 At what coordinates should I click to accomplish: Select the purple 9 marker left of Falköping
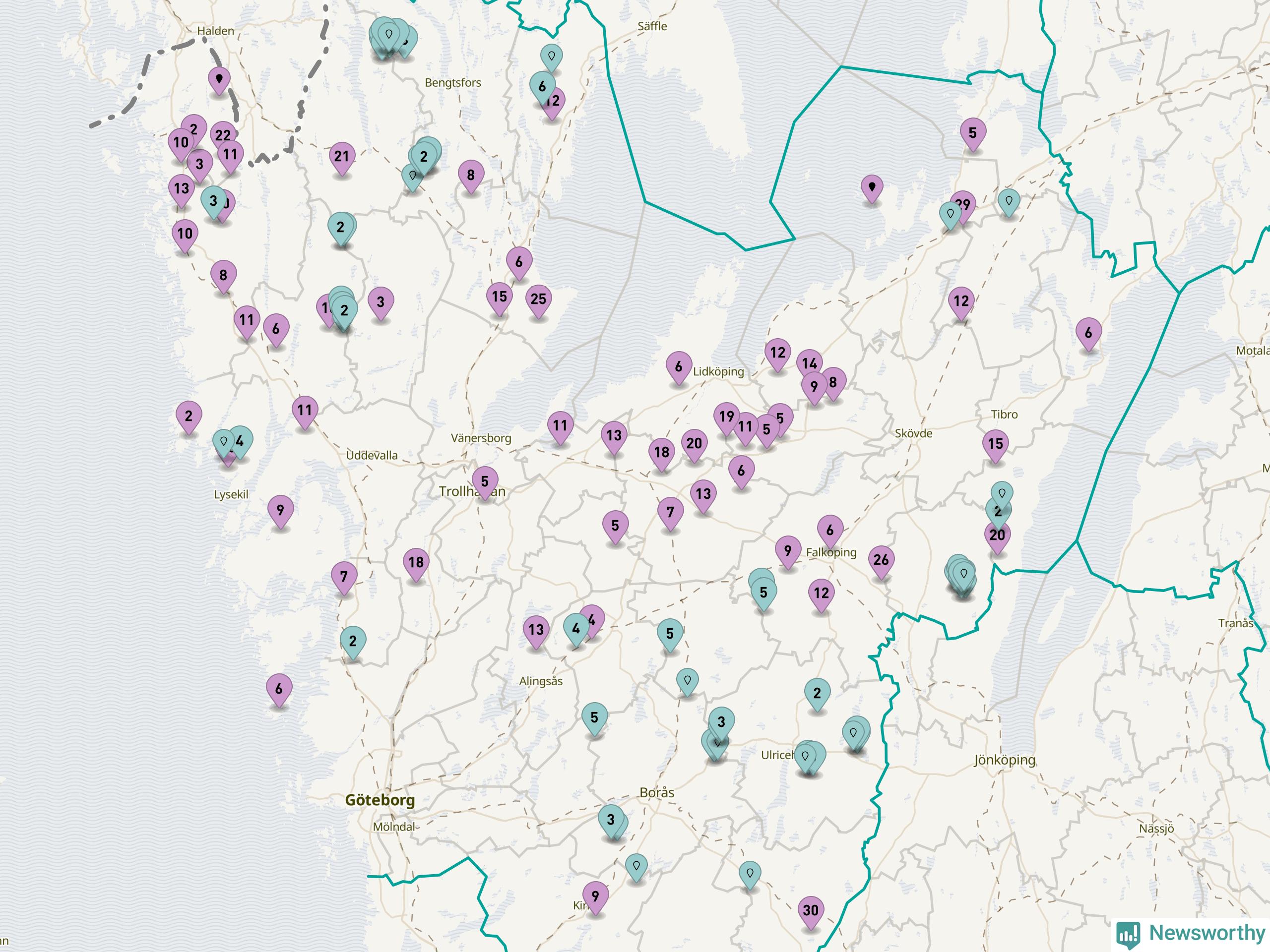click(788, 551)
